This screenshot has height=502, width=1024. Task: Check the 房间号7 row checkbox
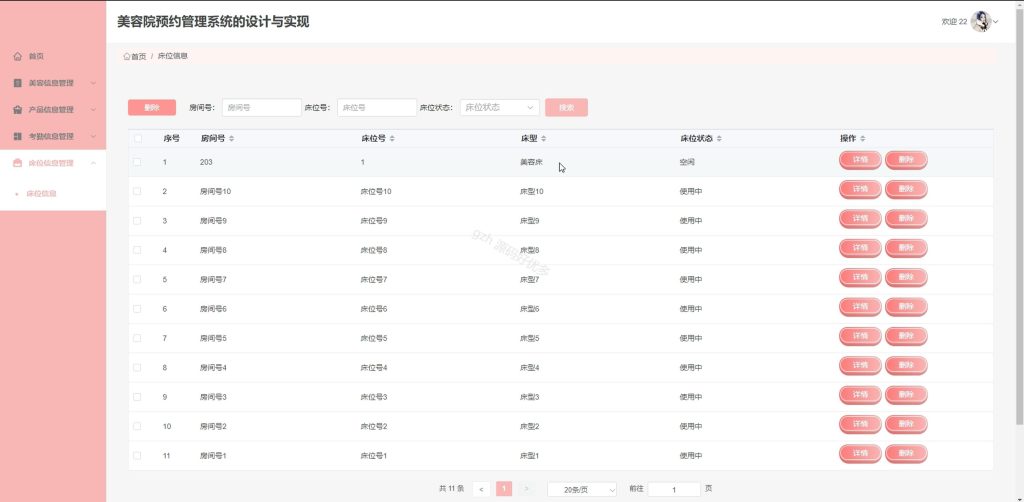click(137, 279)
